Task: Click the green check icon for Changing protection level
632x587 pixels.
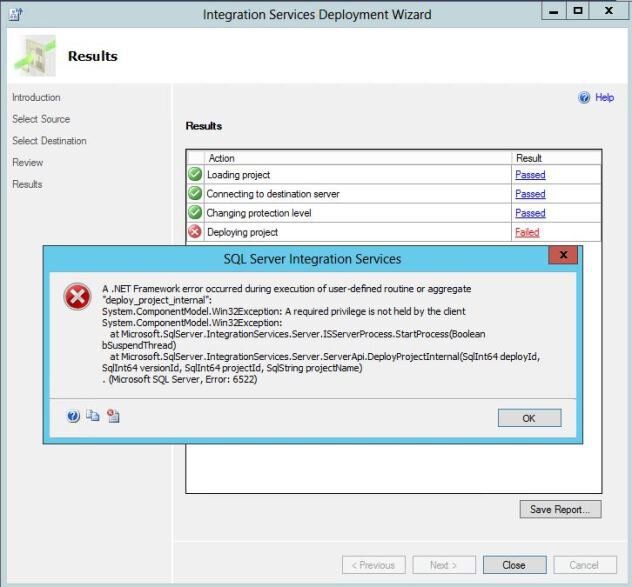Action: click(195, 212)
